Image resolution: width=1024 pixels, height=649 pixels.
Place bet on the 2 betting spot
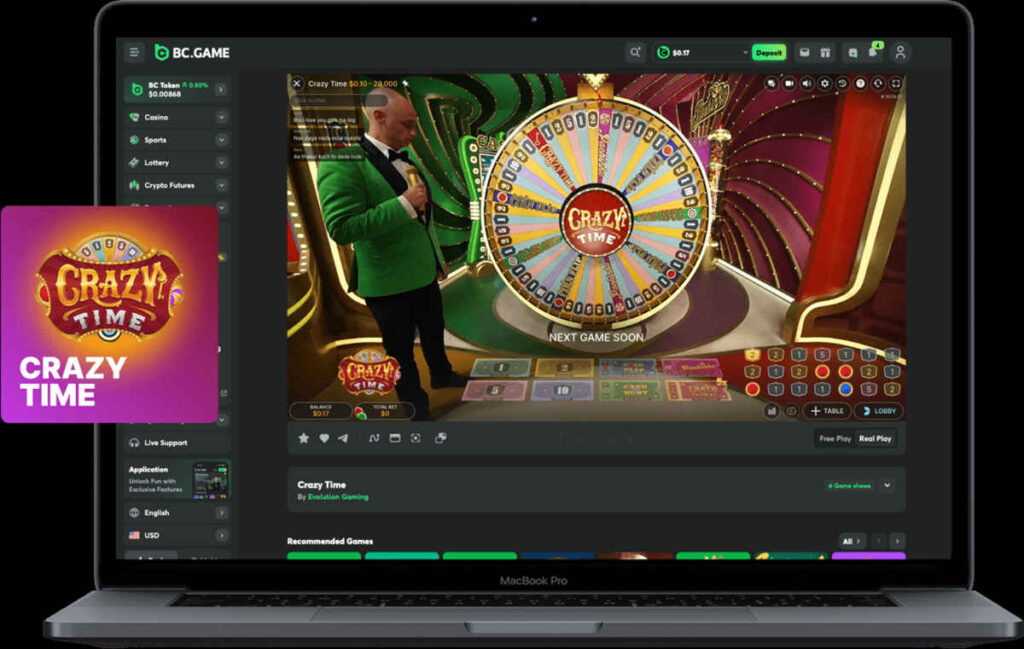564,368
